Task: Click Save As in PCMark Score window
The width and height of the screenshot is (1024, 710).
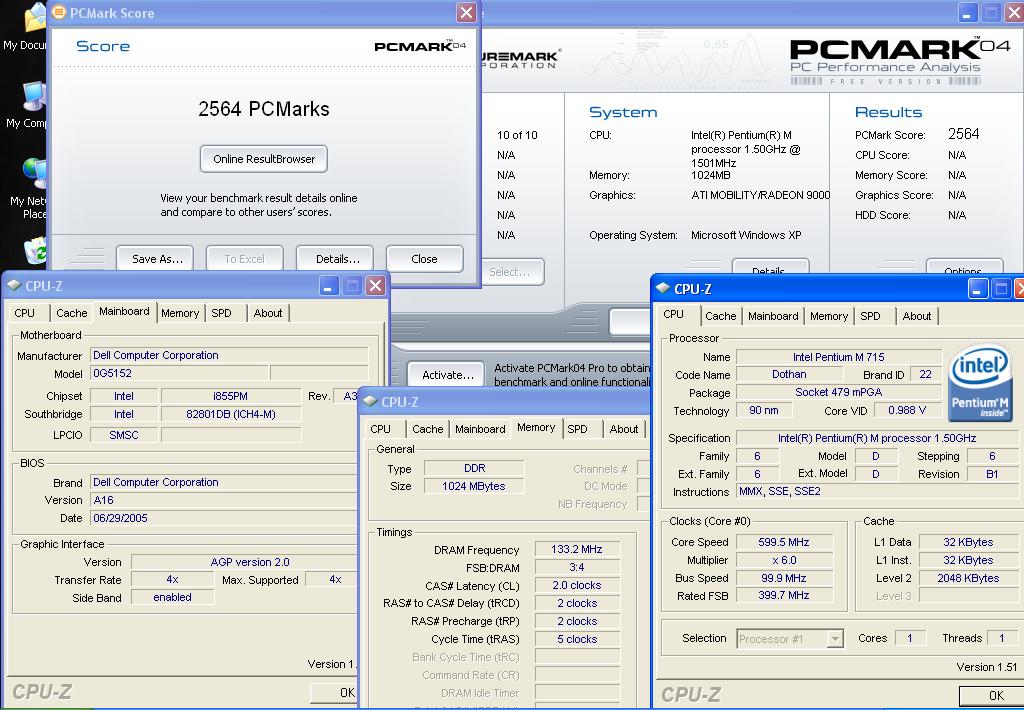Action: 155,259
